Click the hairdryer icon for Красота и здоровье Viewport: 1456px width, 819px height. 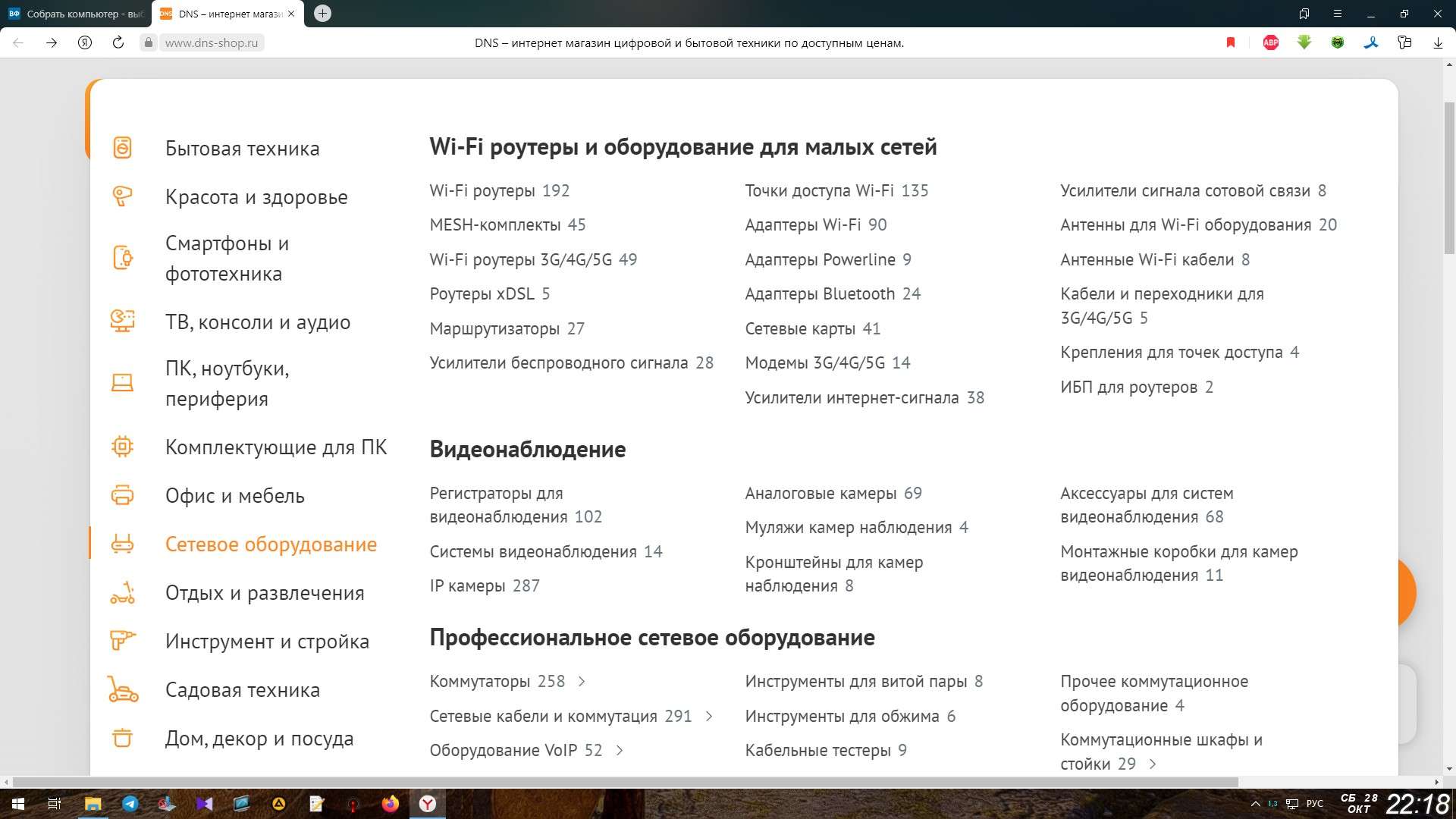point(122,196)
